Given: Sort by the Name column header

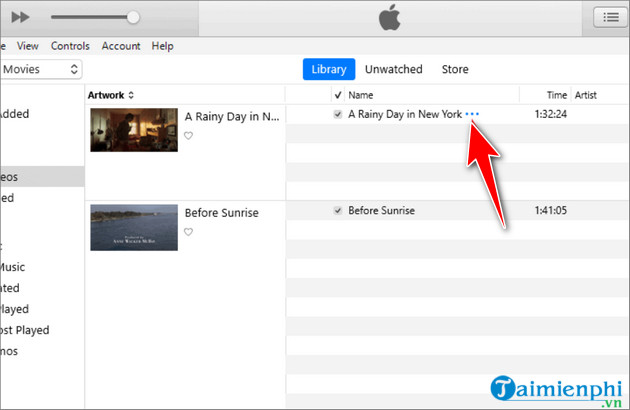Looking at the screenshot, I should coord(360,95).
